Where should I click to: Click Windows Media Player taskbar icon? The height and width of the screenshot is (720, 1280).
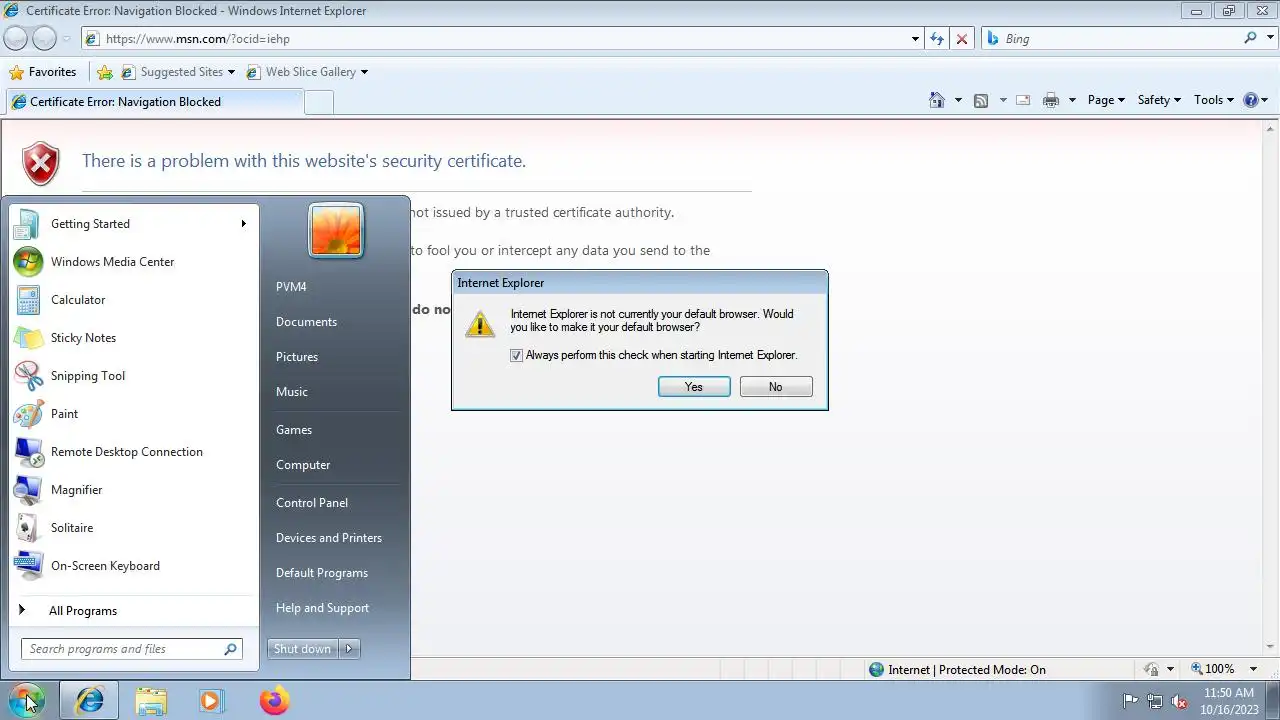(x=211, y=700)
